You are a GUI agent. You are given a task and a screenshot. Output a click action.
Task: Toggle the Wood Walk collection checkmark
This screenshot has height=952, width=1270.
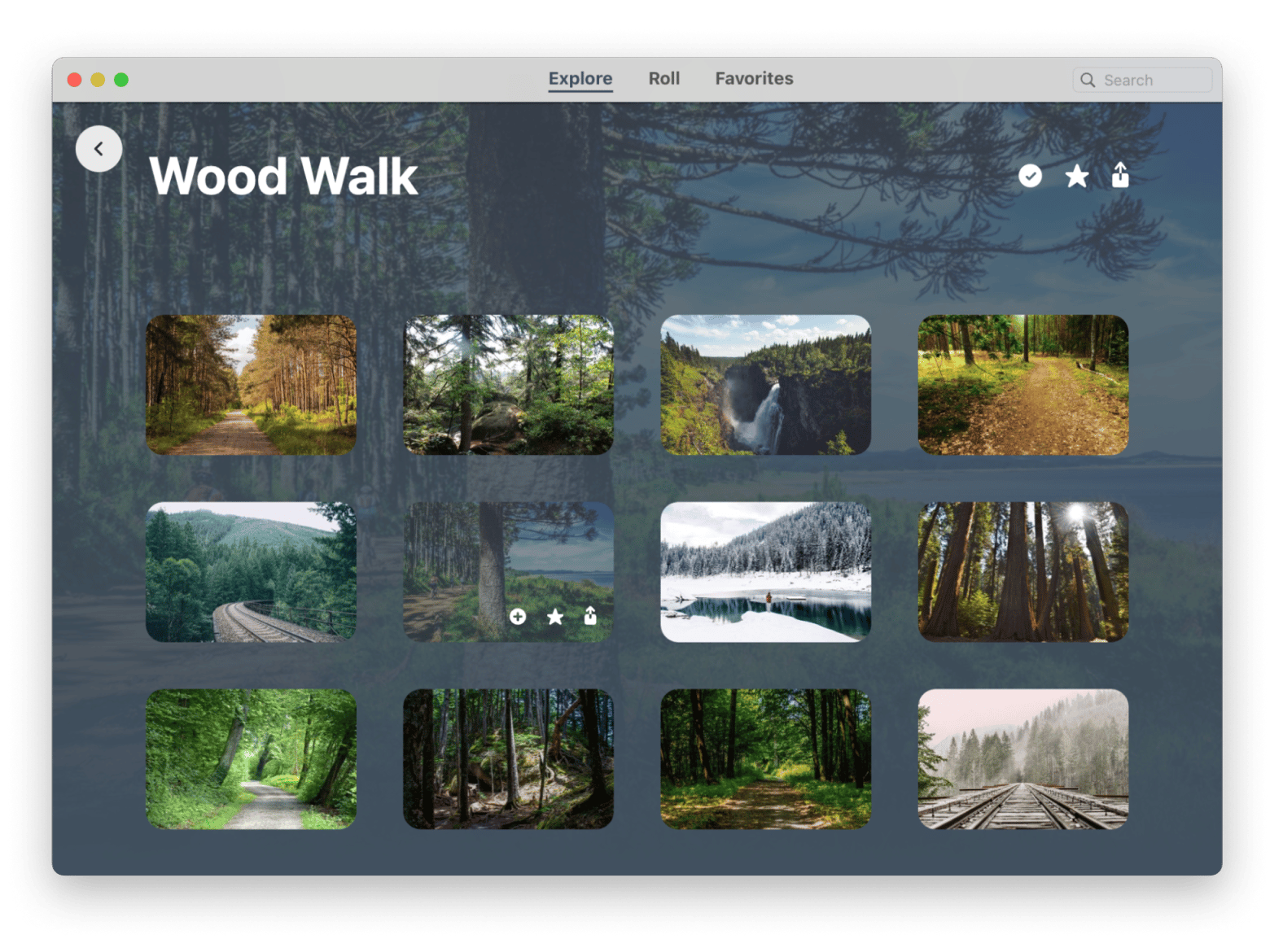[1030, 176]
